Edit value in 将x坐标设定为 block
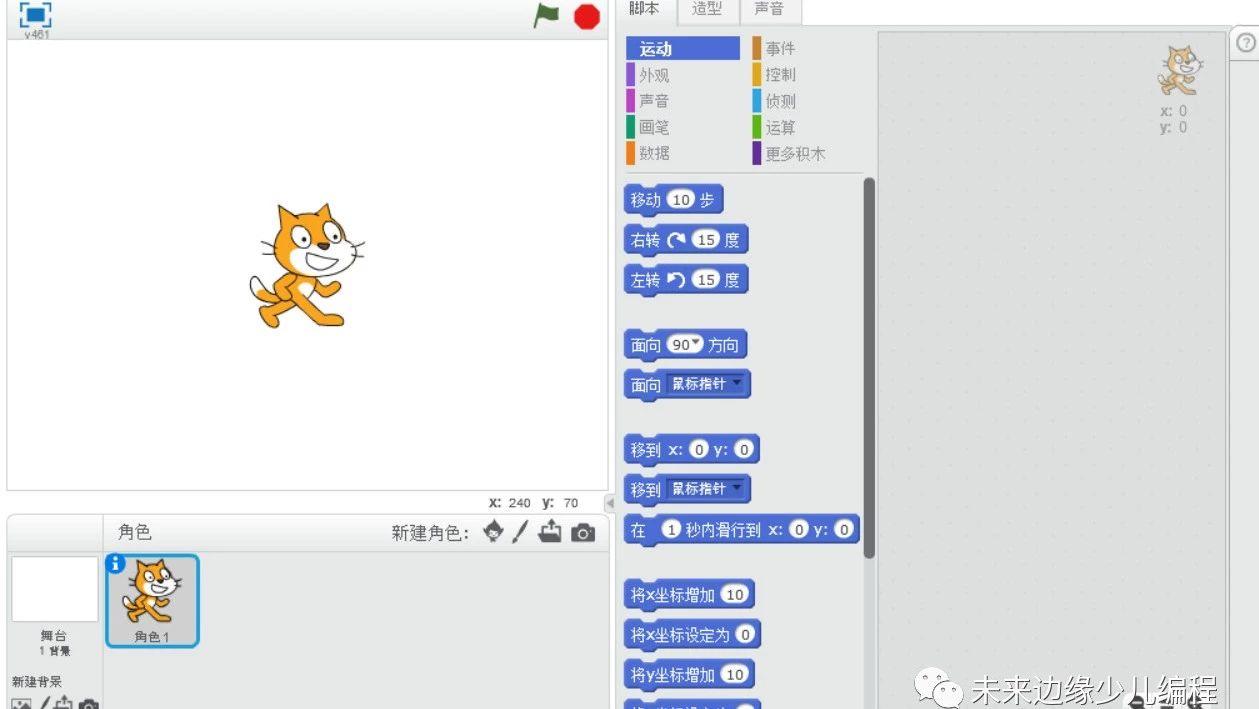This screenshot has height=709, width=1259. pyautogui.click(x=746, y=635)
